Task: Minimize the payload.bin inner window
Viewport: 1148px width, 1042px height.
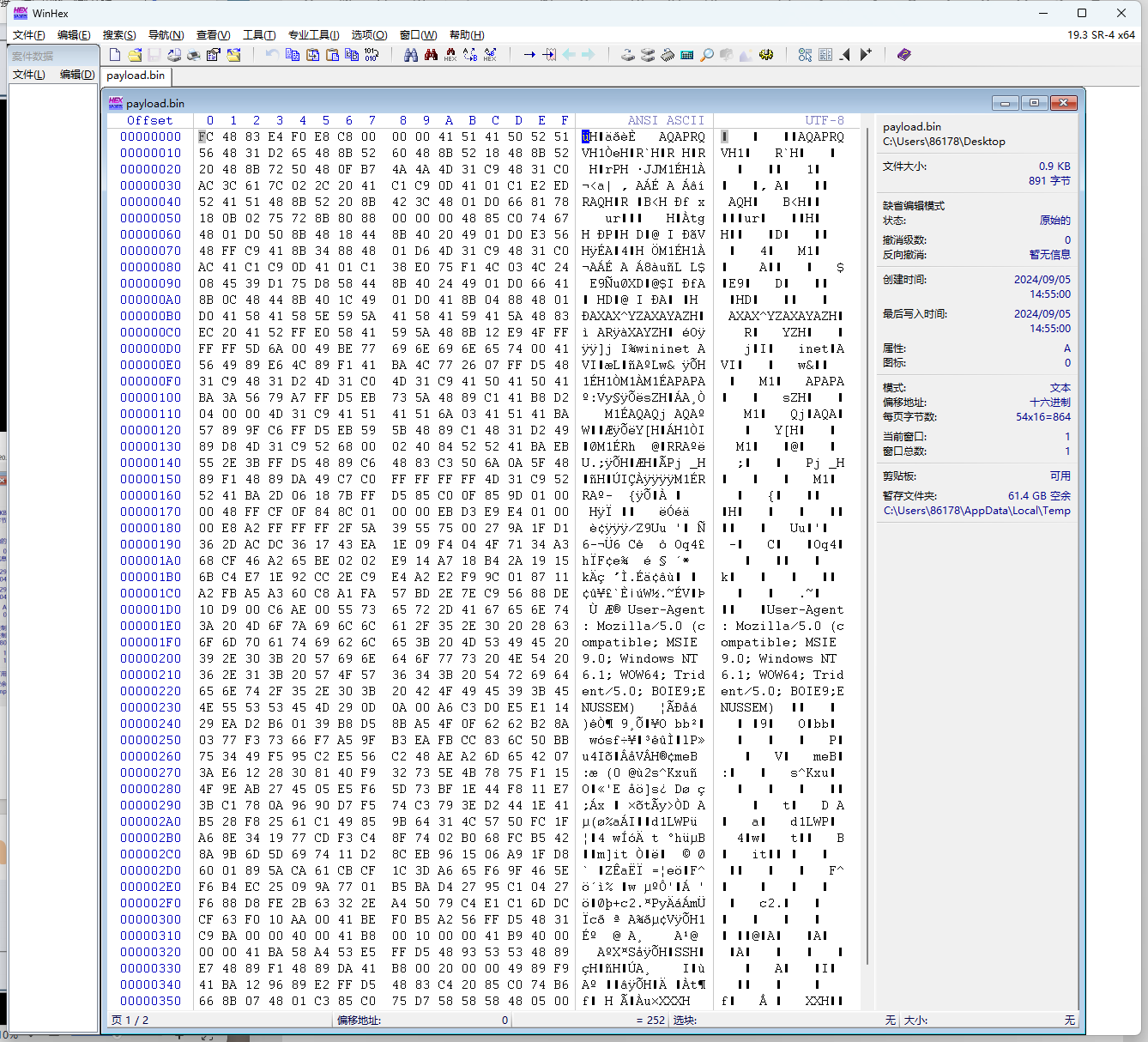Action: point(1006,103)
